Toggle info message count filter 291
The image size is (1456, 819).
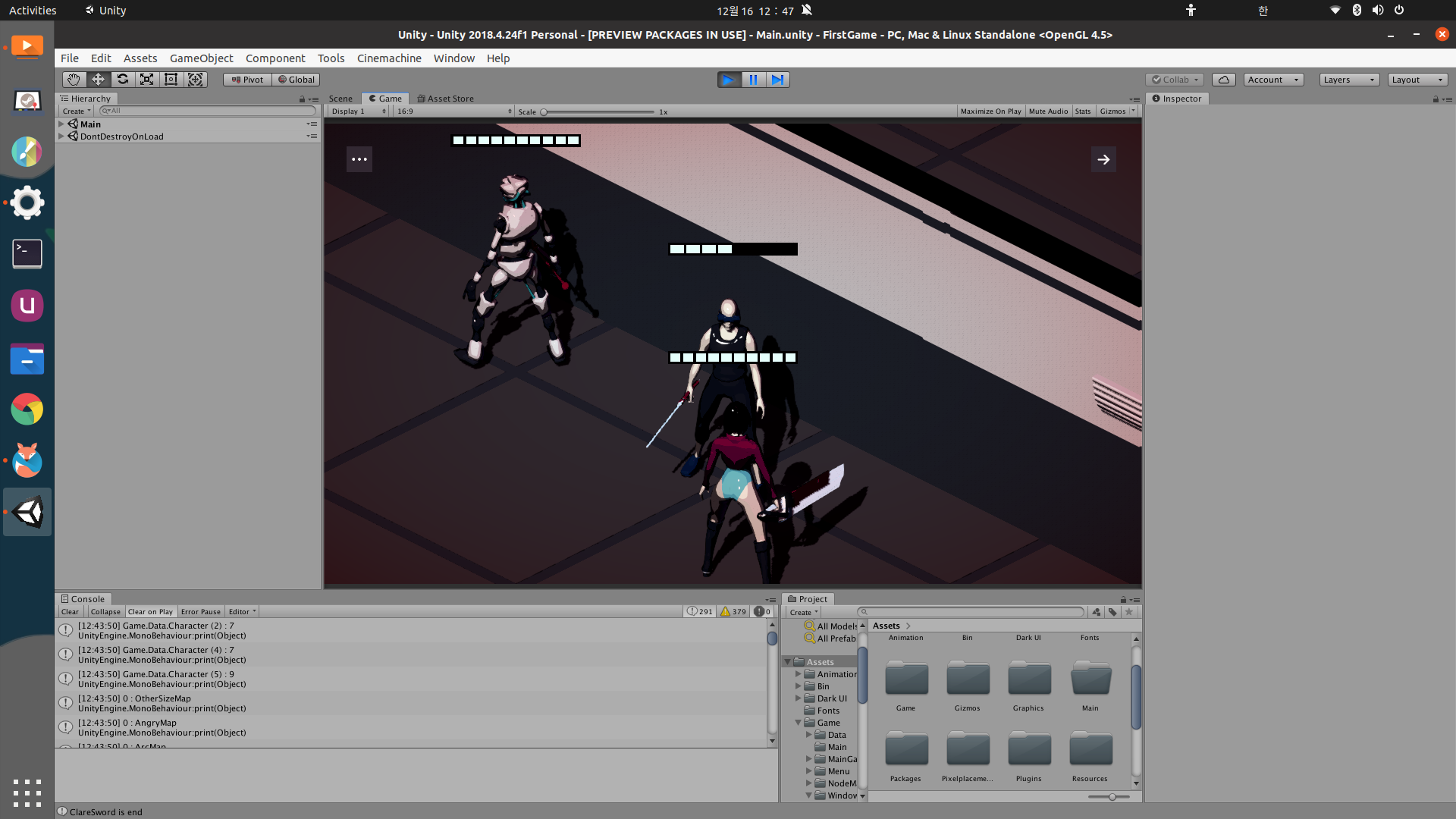pos(700,612)
